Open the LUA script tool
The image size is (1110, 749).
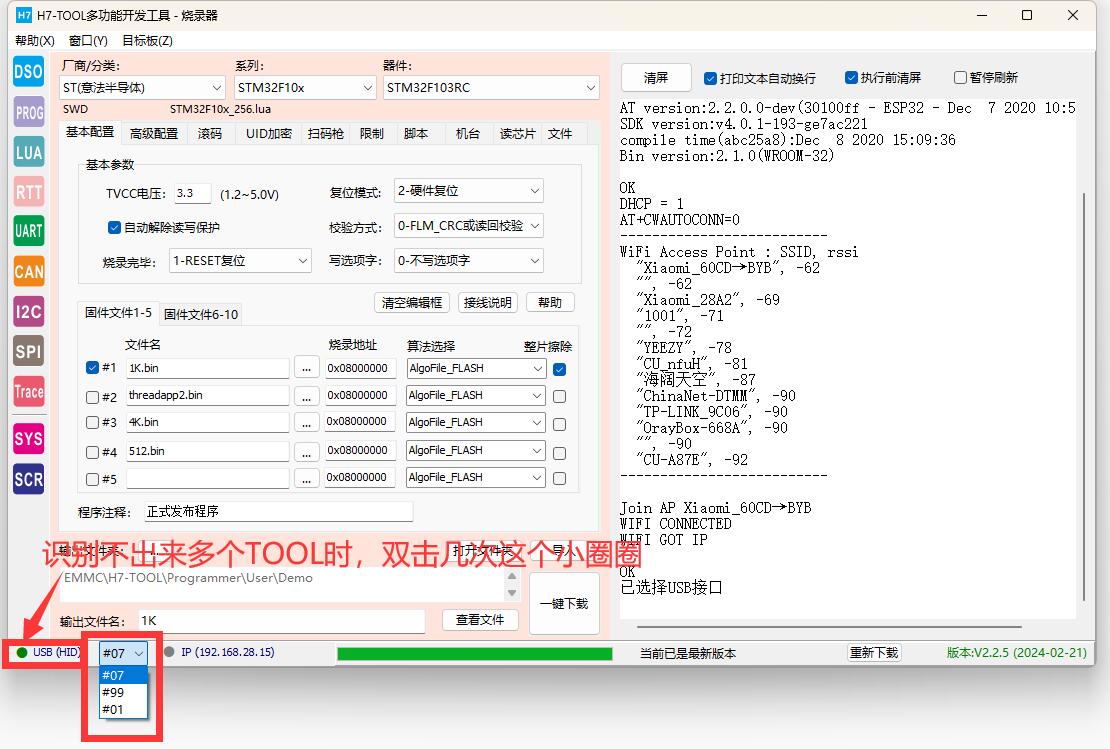point(28,151)
